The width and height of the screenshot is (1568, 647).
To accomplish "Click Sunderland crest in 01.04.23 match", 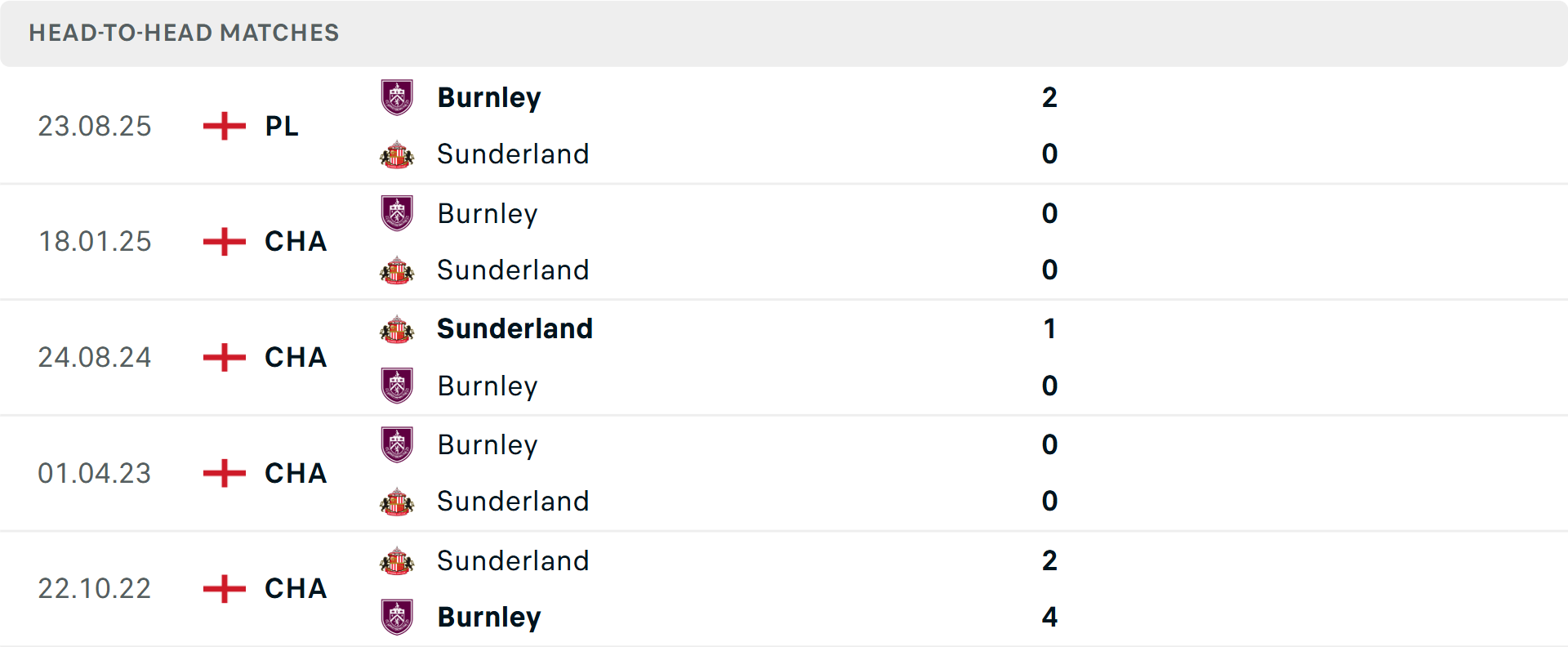I will coord(397,502).
